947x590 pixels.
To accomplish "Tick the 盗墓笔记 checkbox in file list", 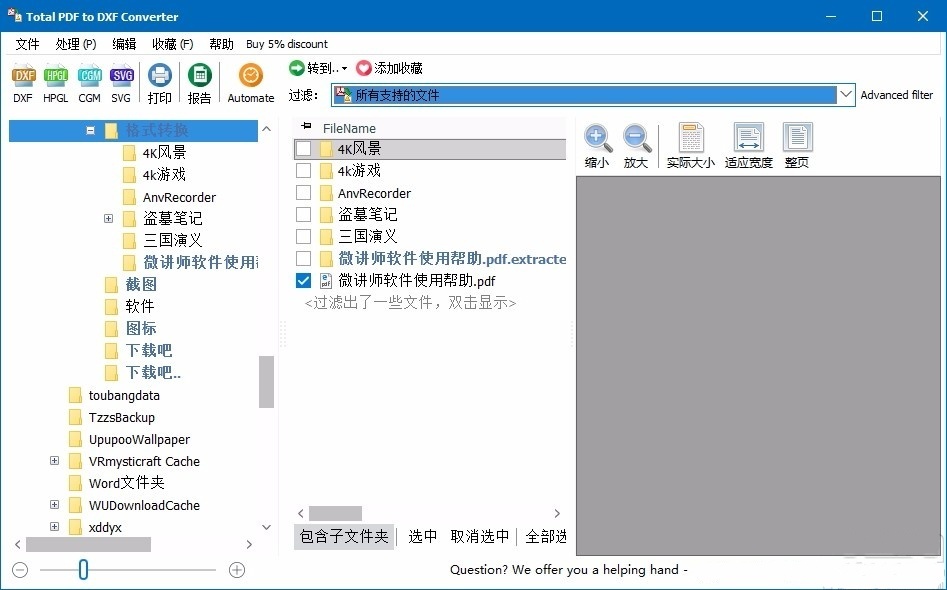I will pyautogui.click(x=303, y=214).
